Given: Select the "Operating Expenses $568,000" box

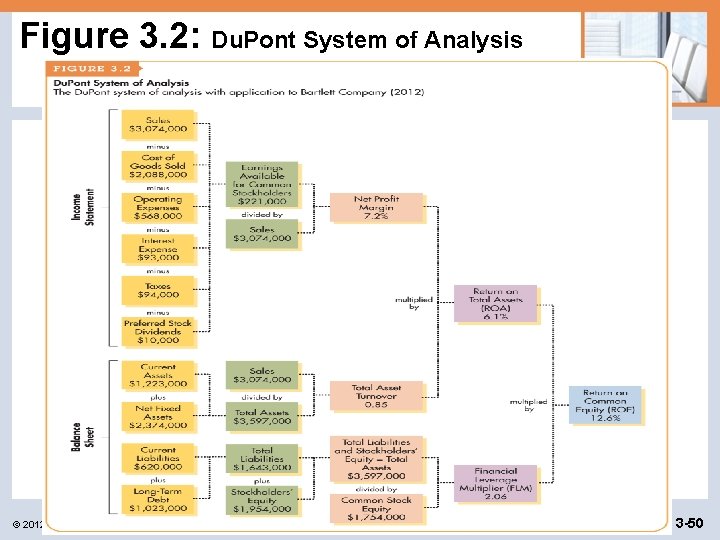Looking at the screenshot, I should pyautogui.click(x=158, y=208).
